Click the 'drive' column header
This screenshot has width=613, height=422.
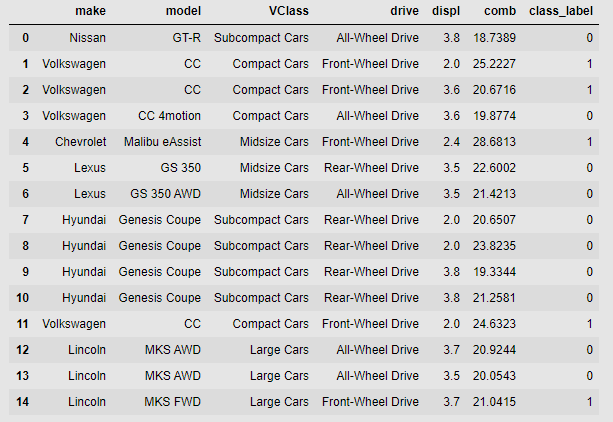tap(404, 11)
